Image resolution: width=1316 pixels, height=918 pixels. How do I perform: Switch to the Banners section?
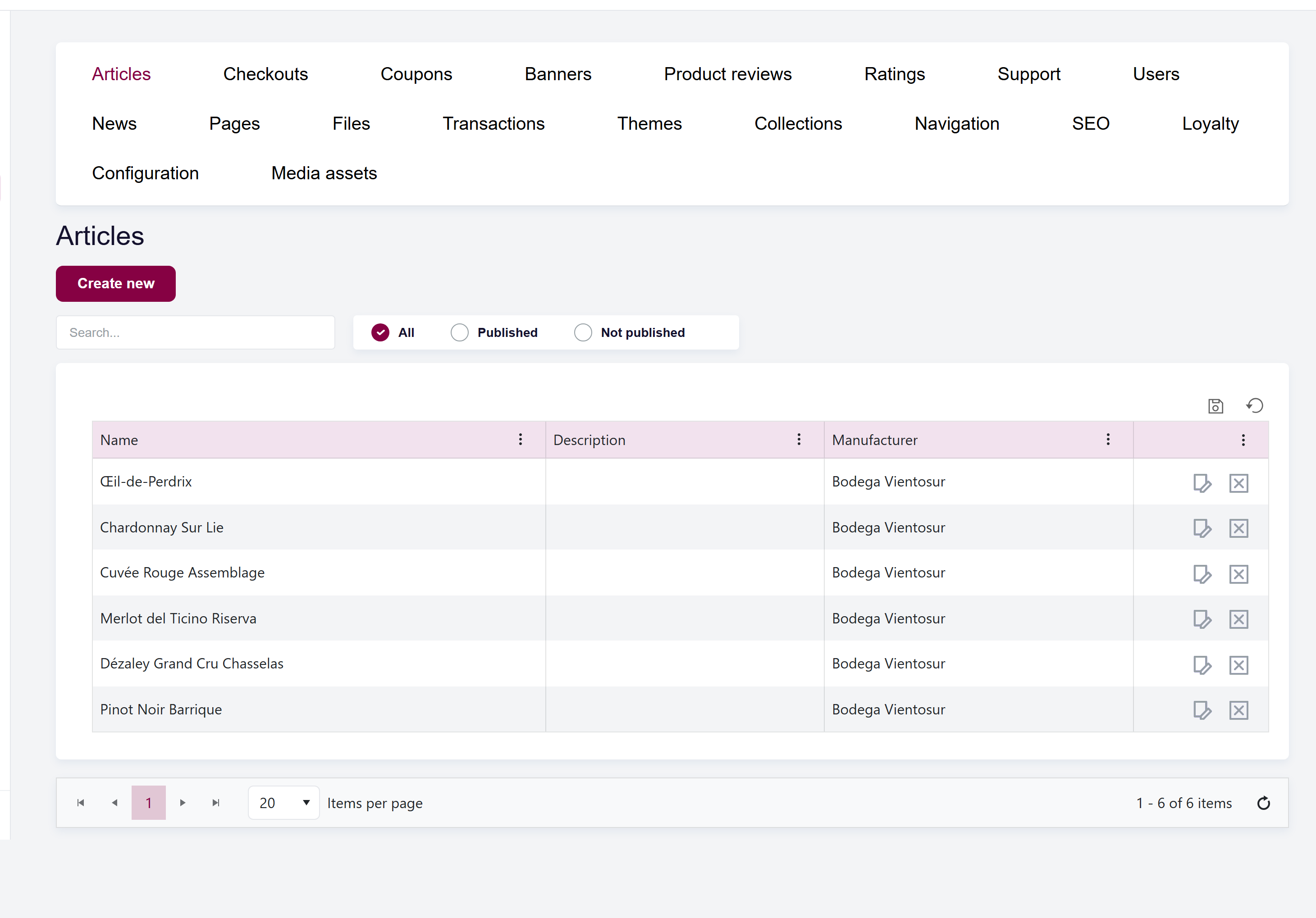pos(558,74)
